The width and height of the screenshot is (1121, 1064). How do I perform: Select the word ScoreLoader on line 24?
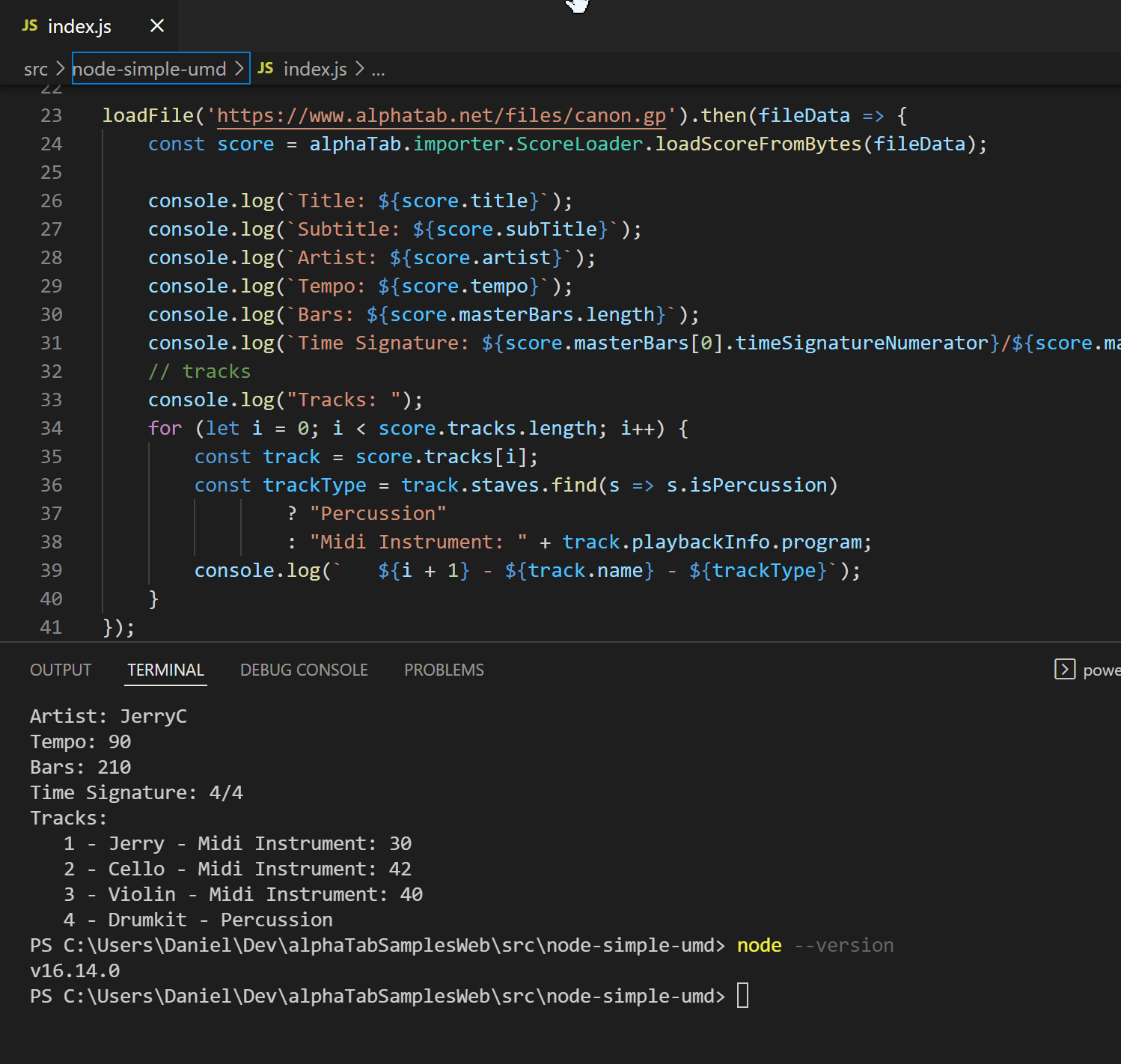point(578,143)
